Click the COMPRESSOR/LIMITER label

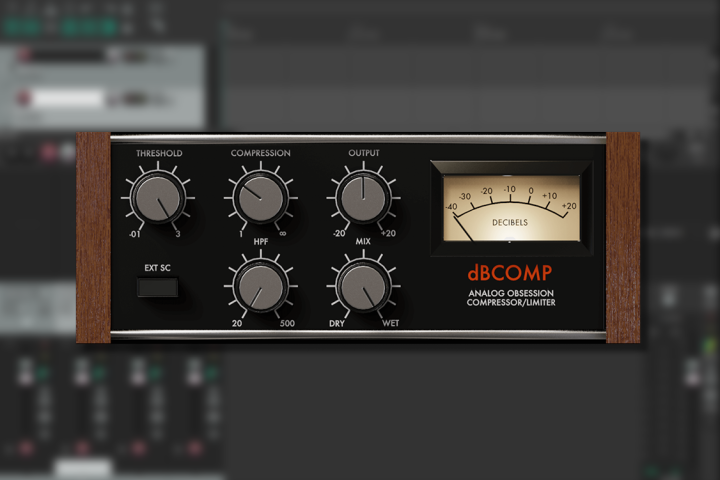click(511, 303)
